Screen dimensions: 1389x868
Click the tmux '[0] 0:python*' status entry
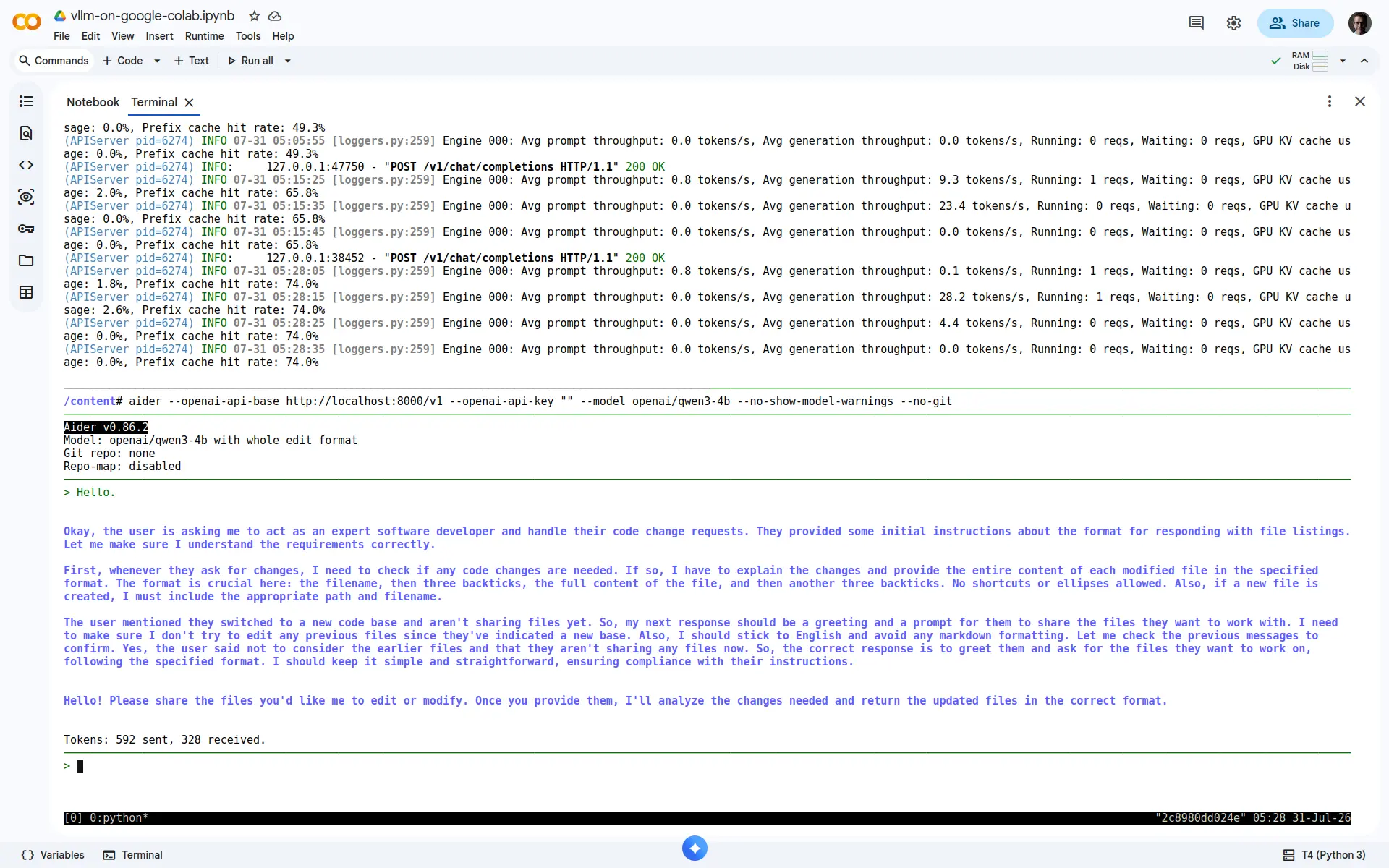[106, 818]
